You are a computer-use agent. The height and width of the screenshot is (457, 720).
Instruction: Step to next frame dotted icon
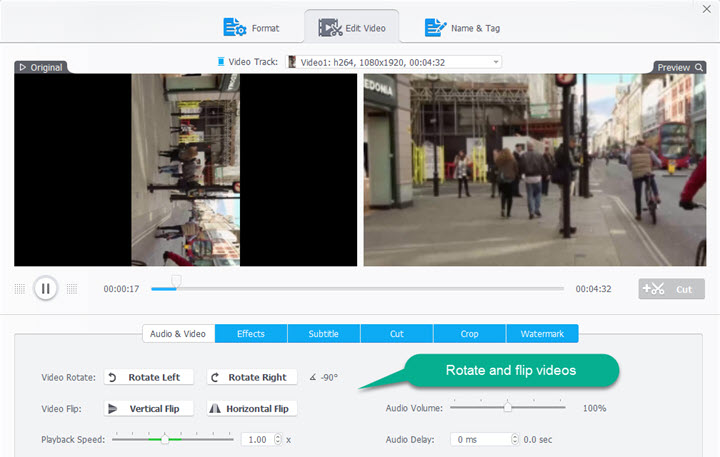[x=72, y=288]
